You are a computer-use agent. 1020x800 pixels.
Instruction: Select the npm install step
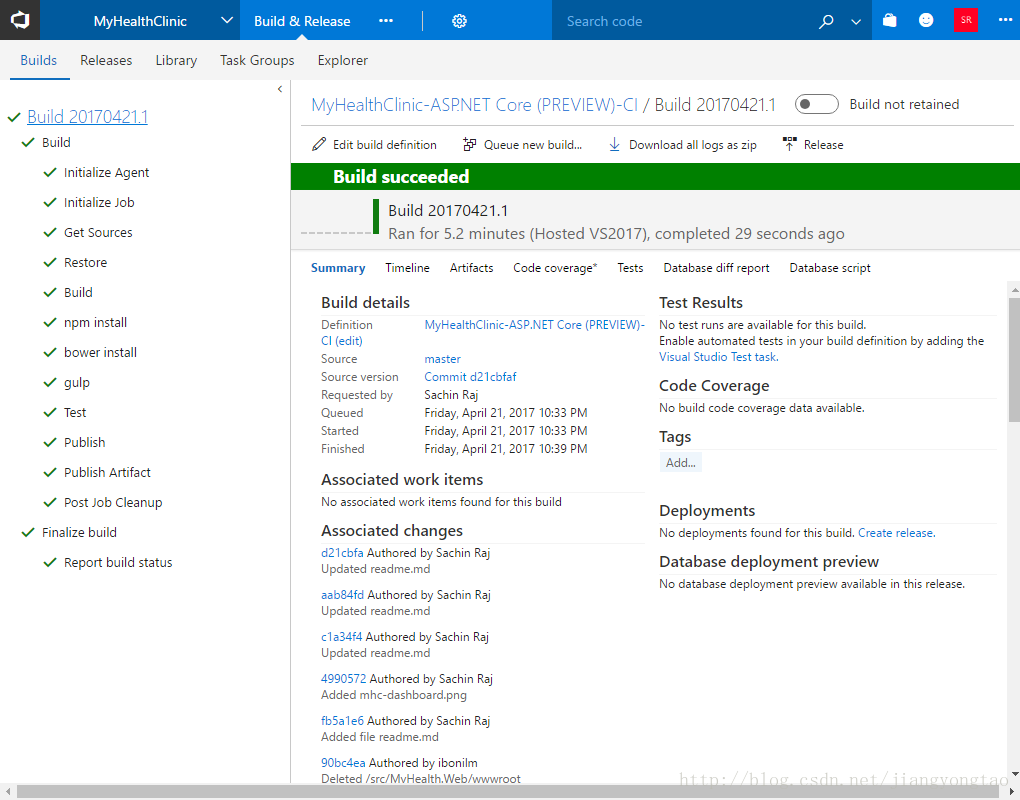coord(95,322)
